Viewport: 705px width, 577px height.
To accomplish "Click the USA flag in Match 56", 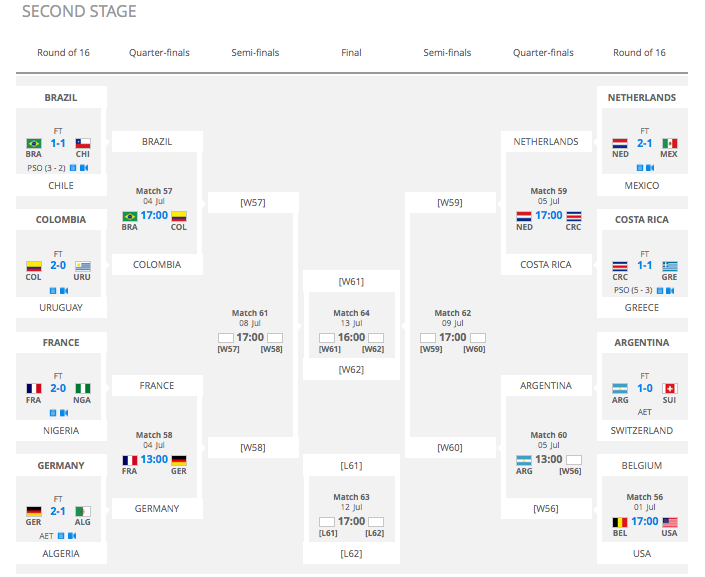I will point(670,522).
